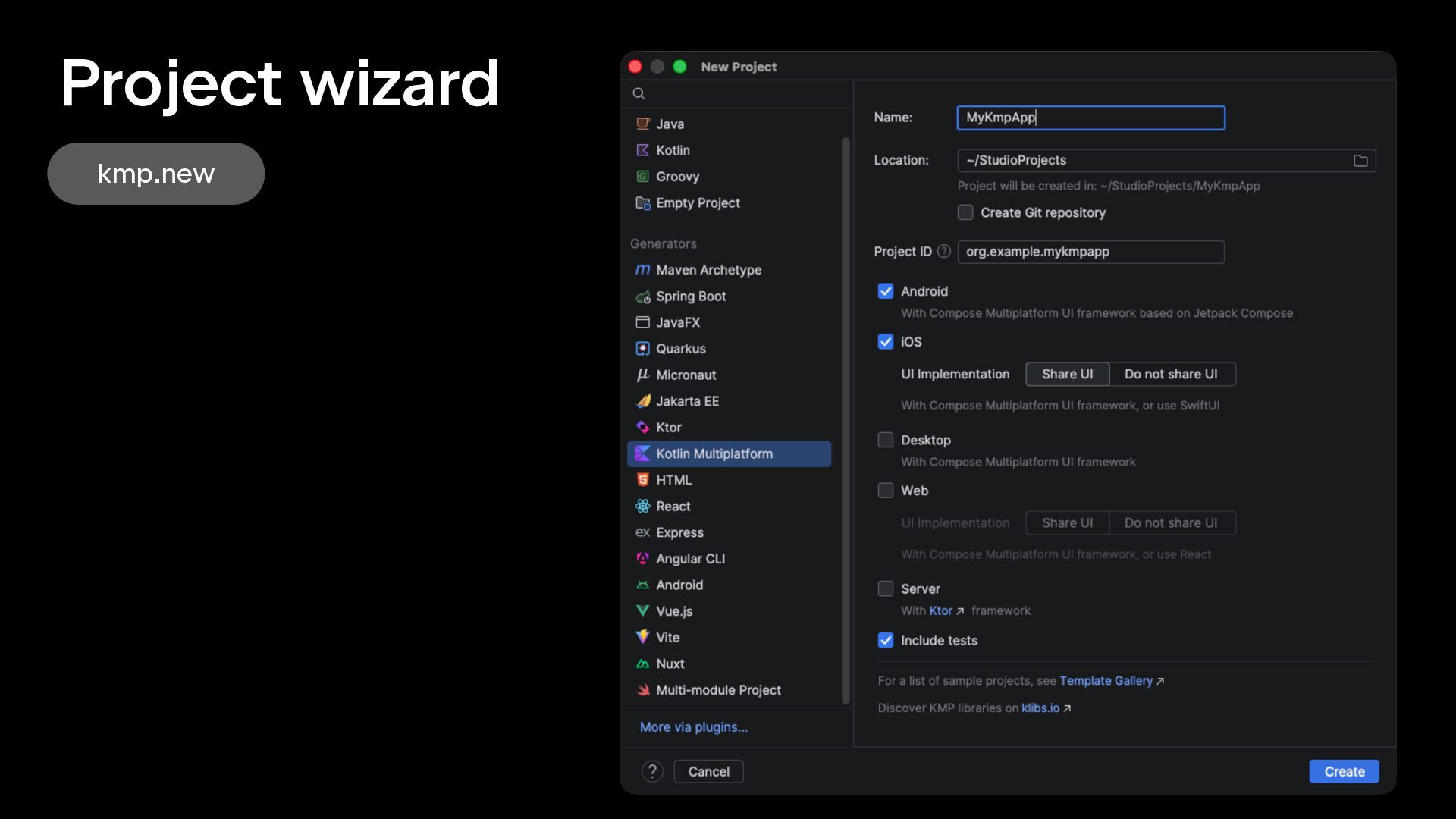Click the Java cup icon
This screenshot has width=1456, height=819.
643,124
